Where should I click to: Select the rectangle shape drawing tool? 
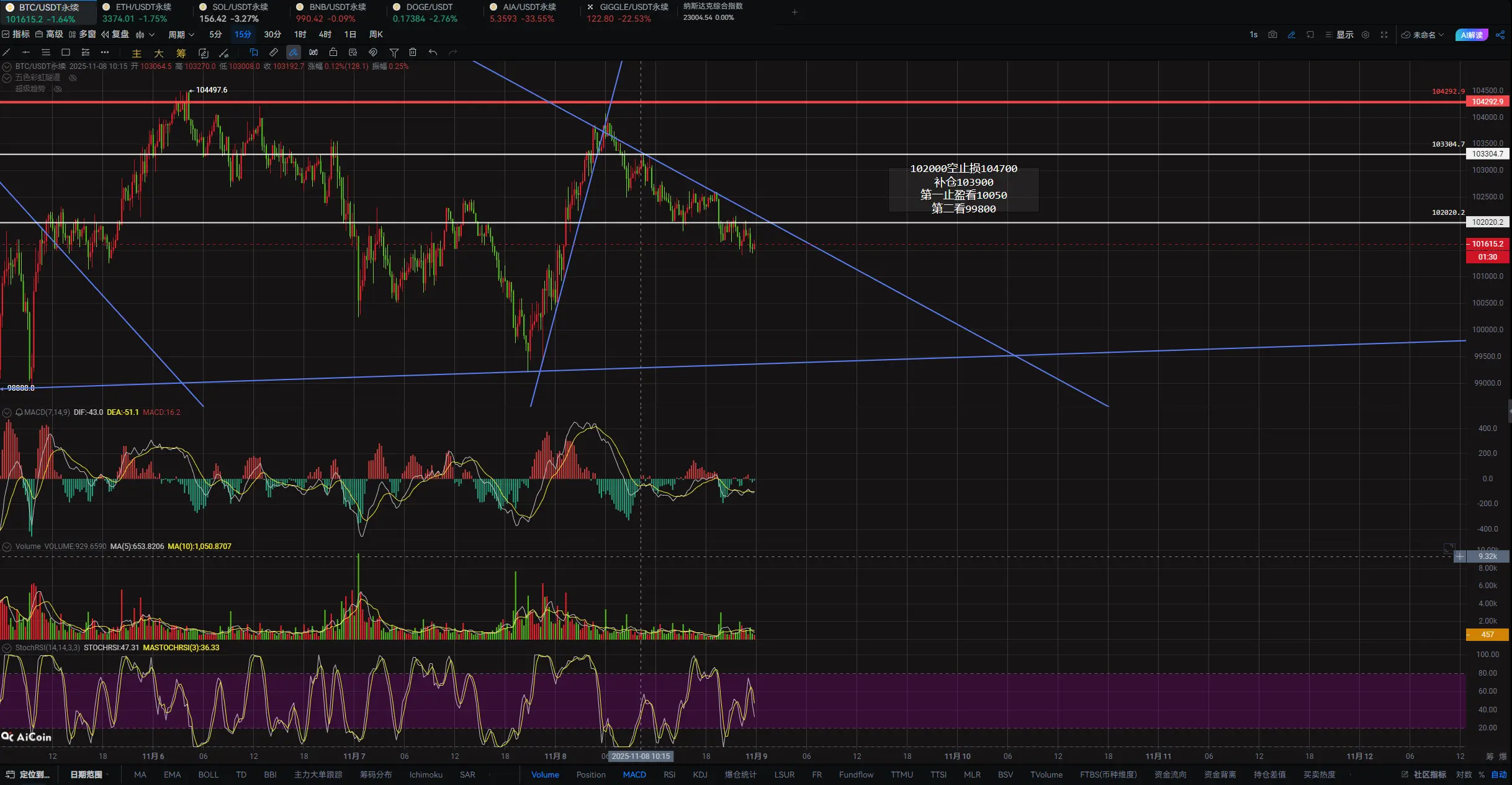65,52
